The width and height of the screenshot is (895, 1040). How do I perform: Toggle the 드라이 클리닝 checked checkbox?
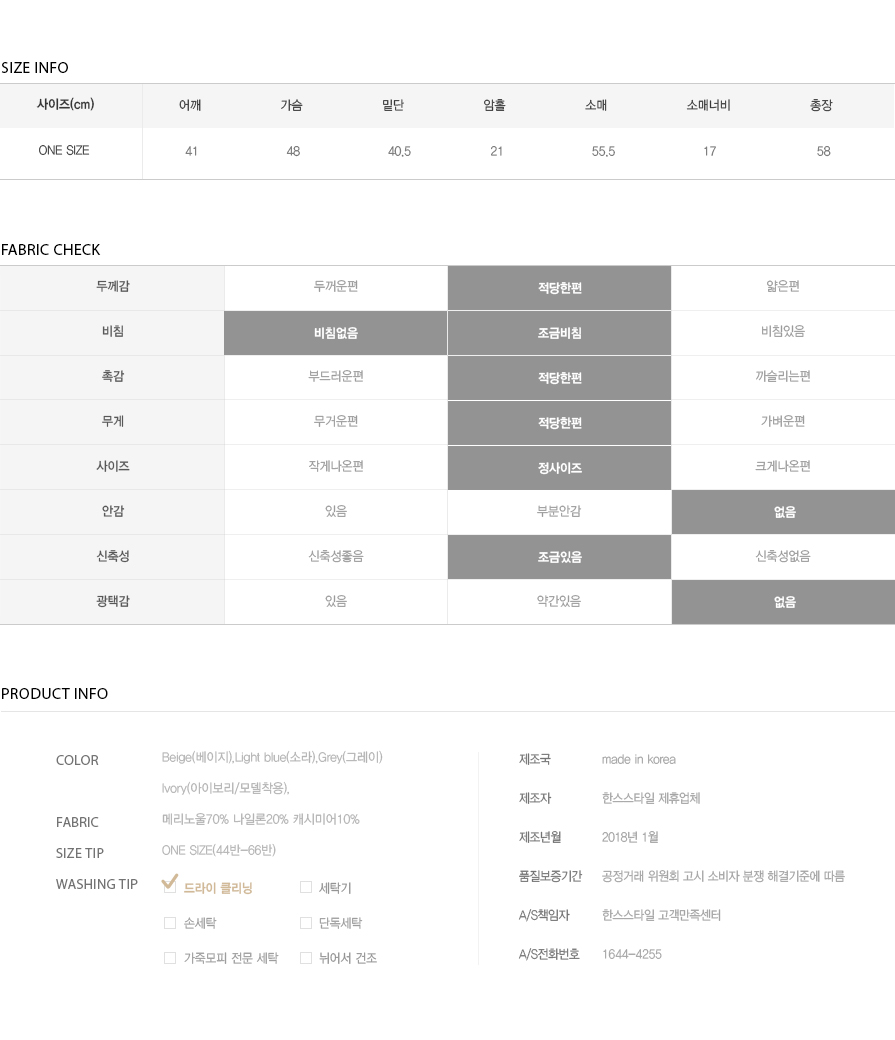pos(170,885)
